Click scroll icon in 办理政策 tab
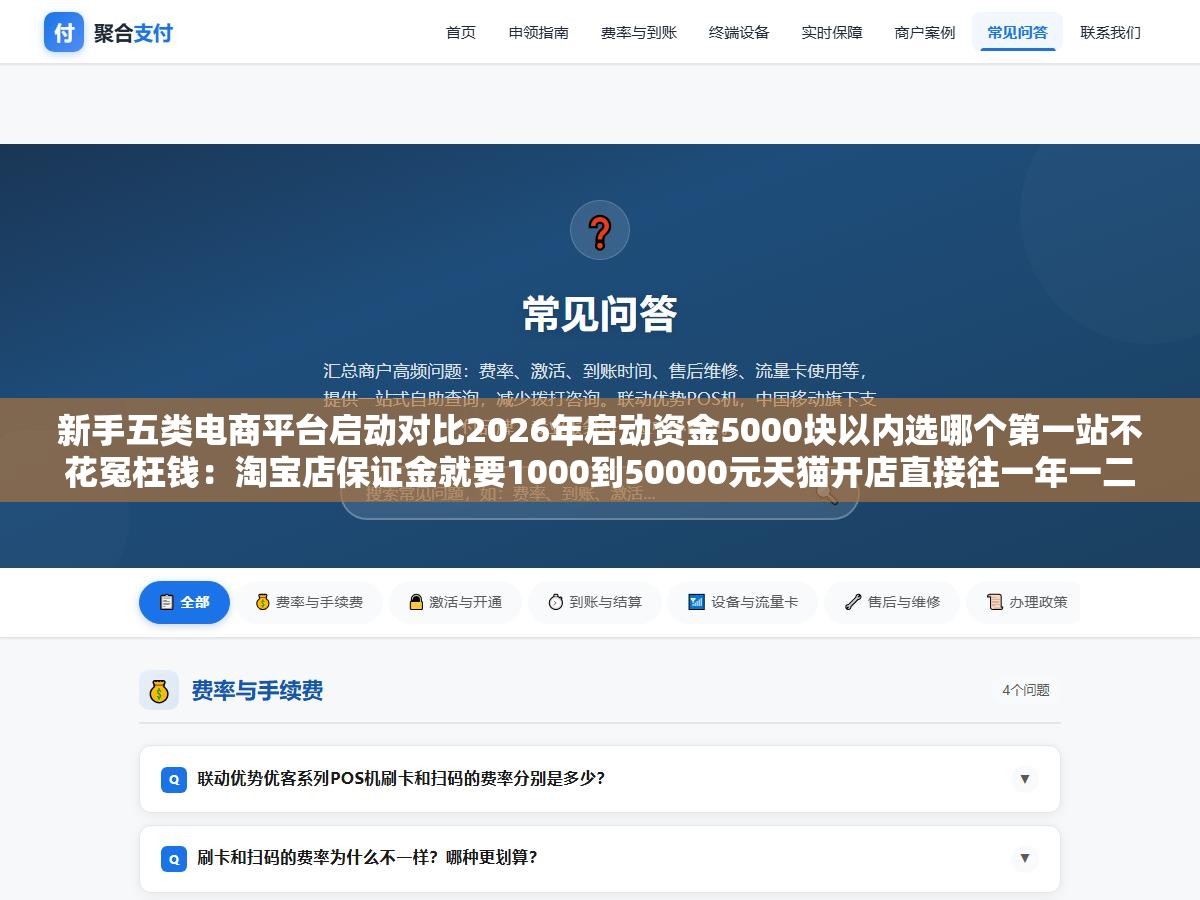The image size is (1200, 900). 995,602
